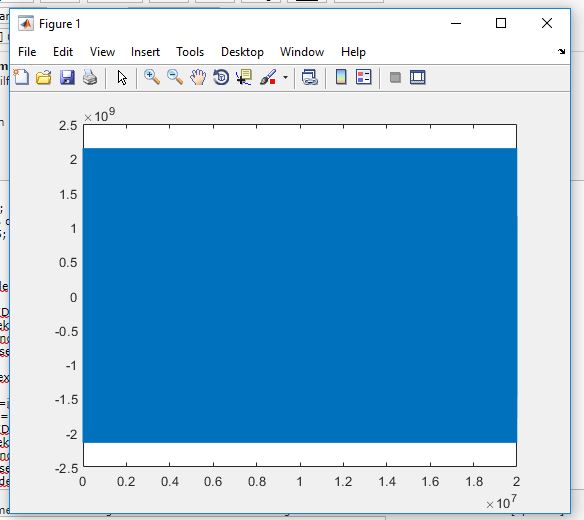This screenshot has width=584, height=520.
Task: Open file using the folder icon
Action: [44, 77]
